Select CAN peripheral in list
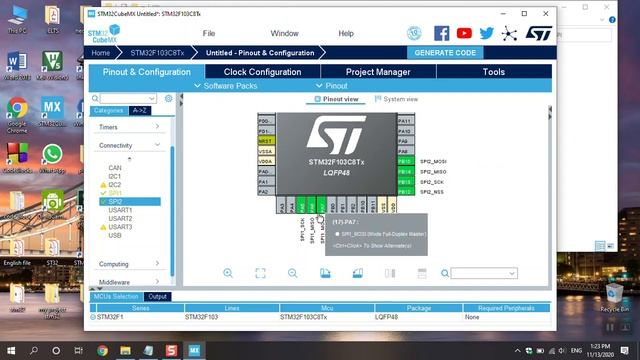This screenshot has width=640, height=360. (x=115, y=168)
